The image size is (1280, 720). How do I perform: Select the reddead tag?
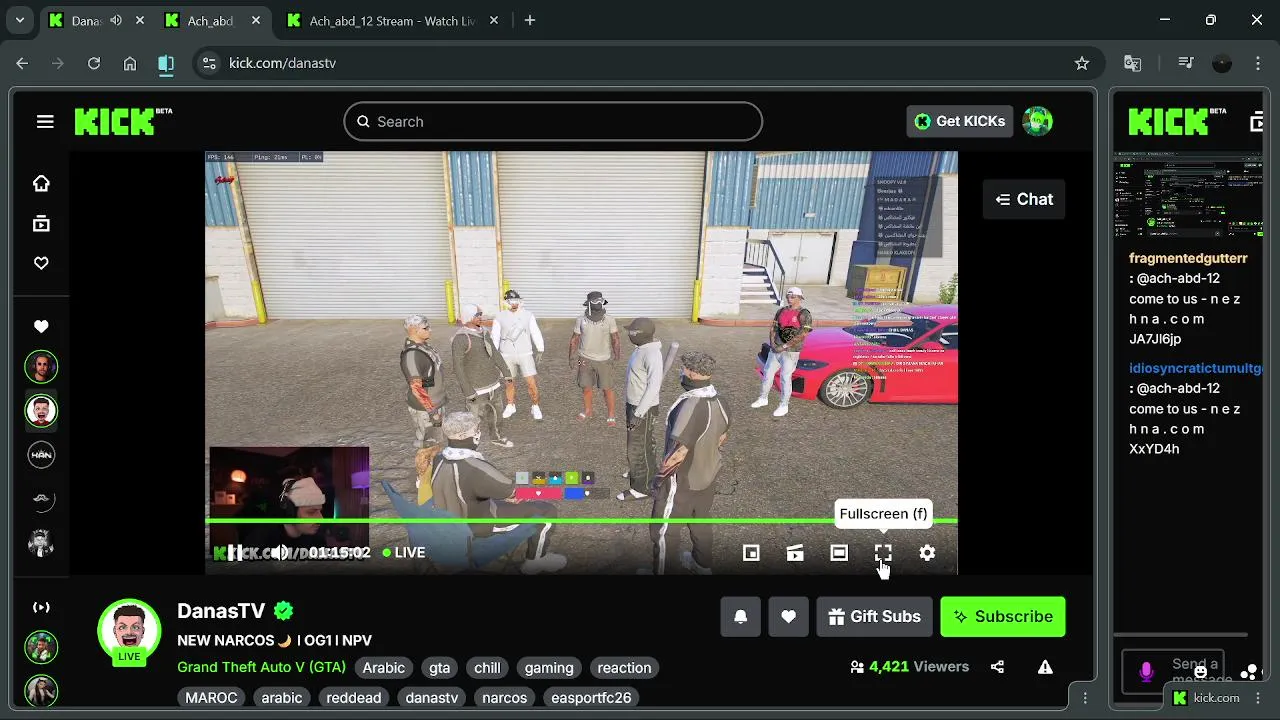click(x=354, y=698)
